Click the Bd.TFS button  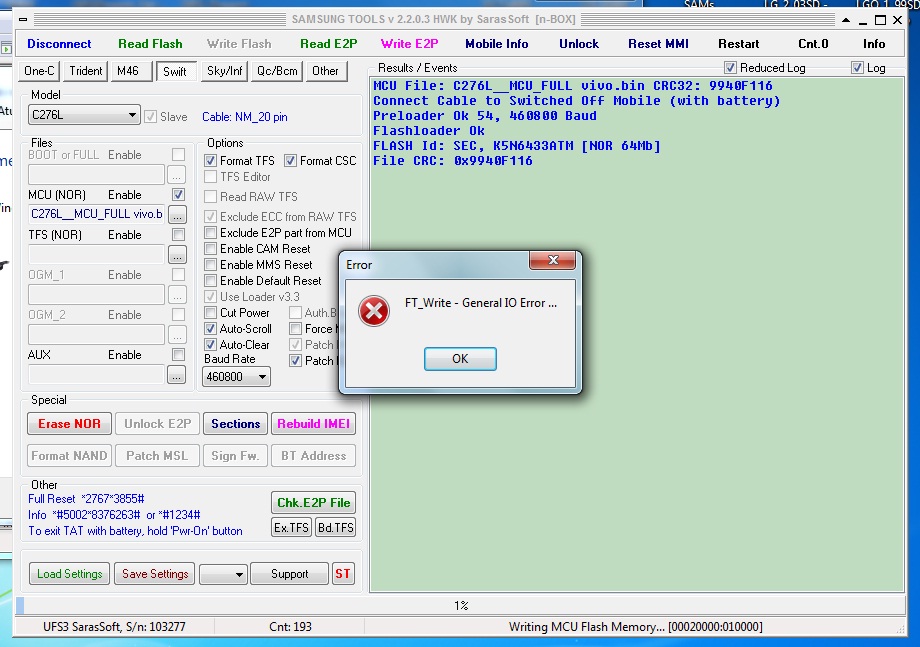(x=336, y=527)
